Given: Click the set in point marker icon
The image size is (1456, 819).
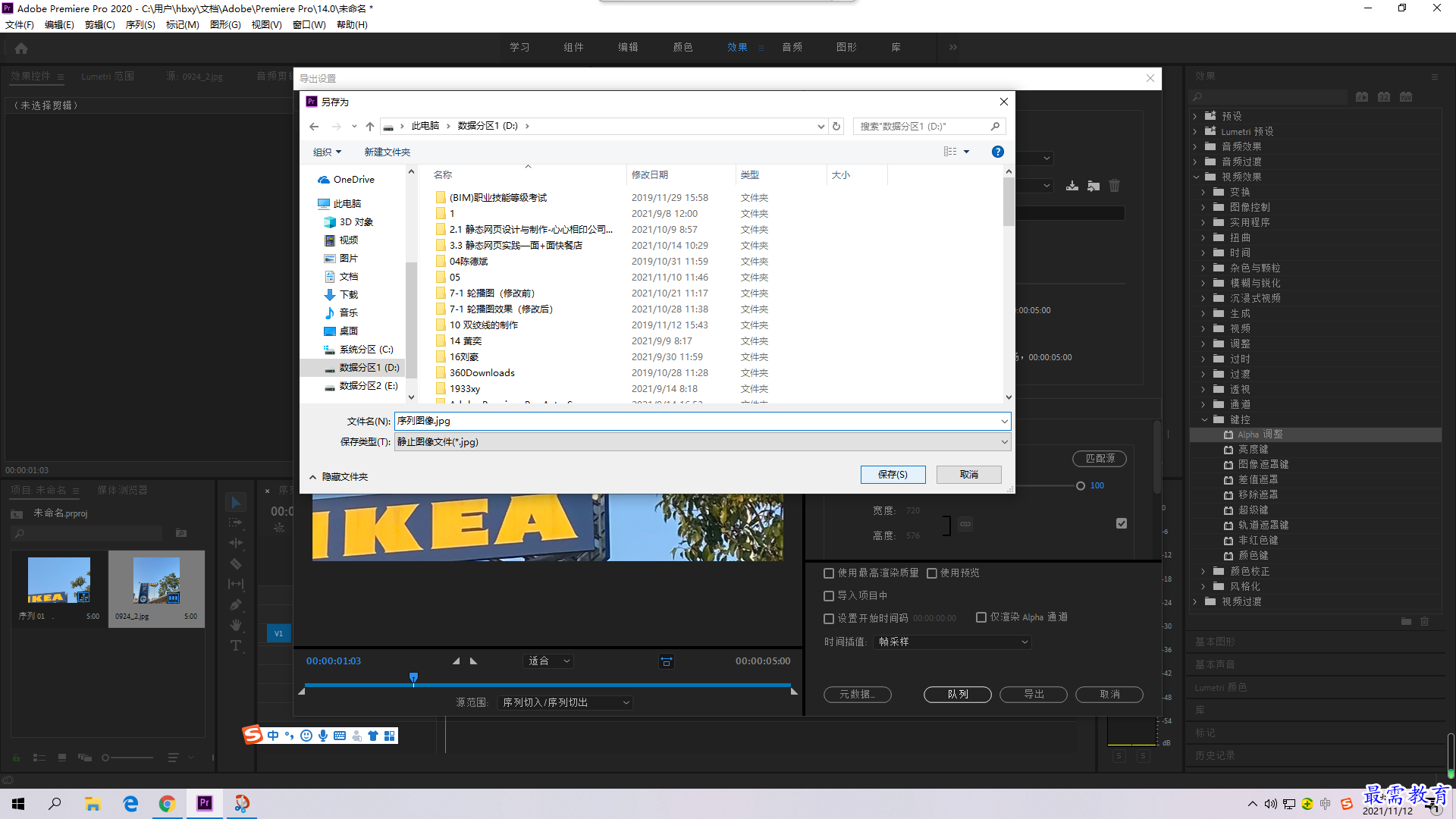Looking at the screenshot, I should 456,661.
